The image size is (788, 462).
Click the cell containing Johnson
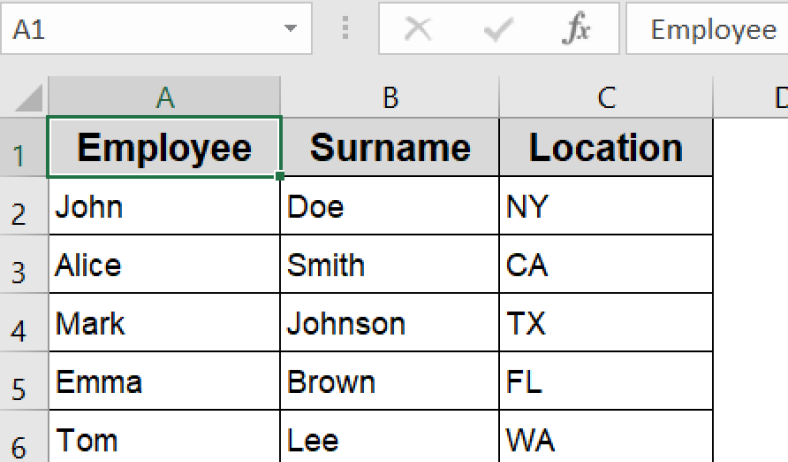(x=390, y=324)
